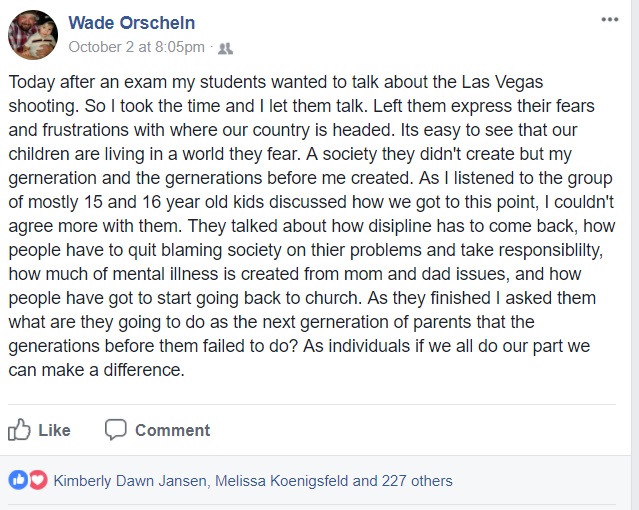Click the word "church" in the post
The width and height of the screenshot is (639, 510).
(353, 296)
